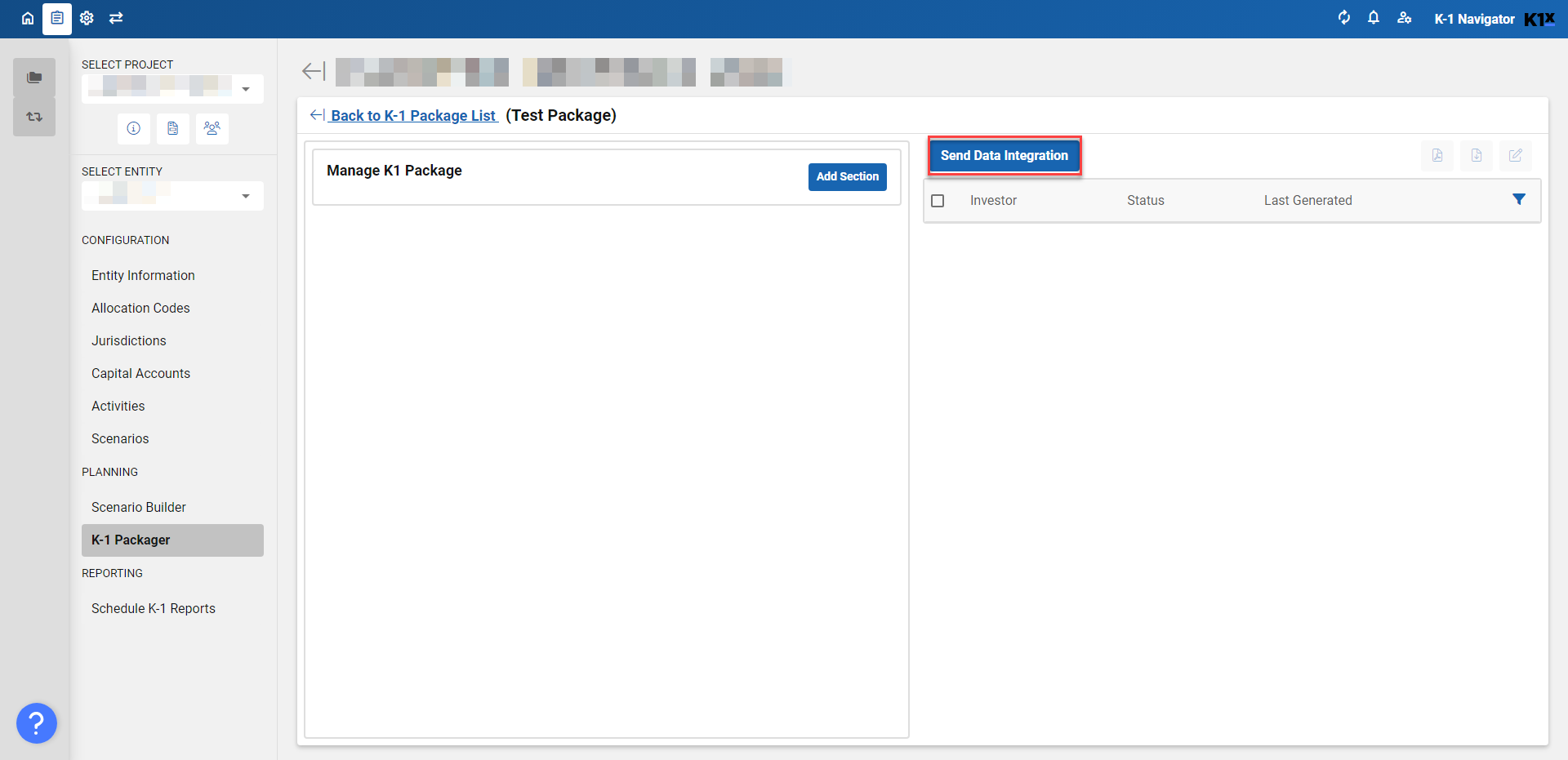The width and height of the screenshot is (1568, 760).
Task: Expand the Select Entity dropdown
Action: [246, 196]
